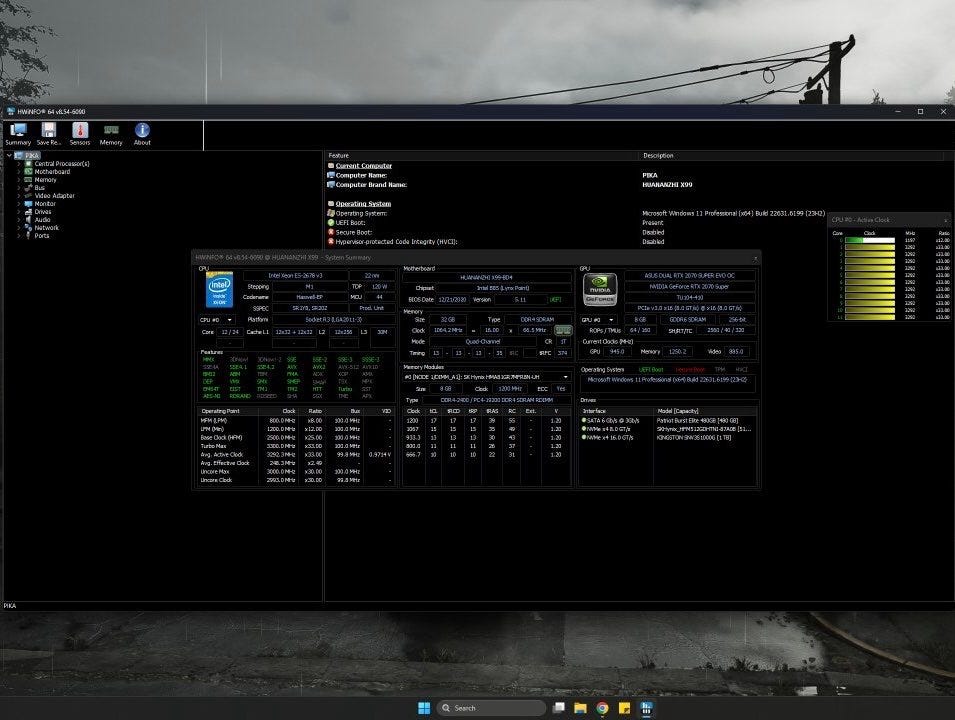
Task: Open File Explorer from the taskbar
Action: tap(580, 708)
